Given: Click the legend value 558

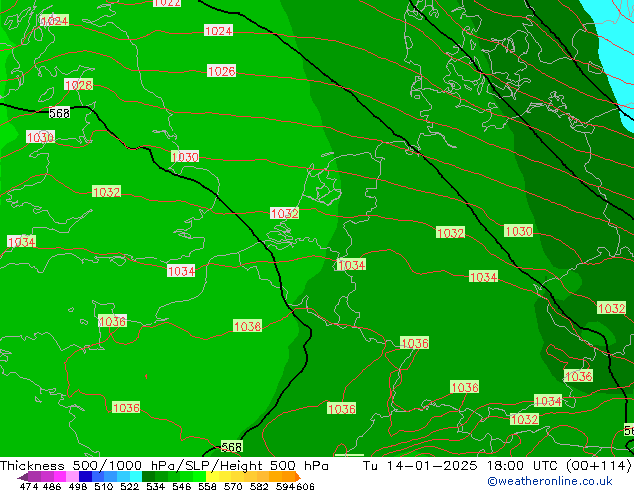Looking at the screenshot, I should coord(207,486).
